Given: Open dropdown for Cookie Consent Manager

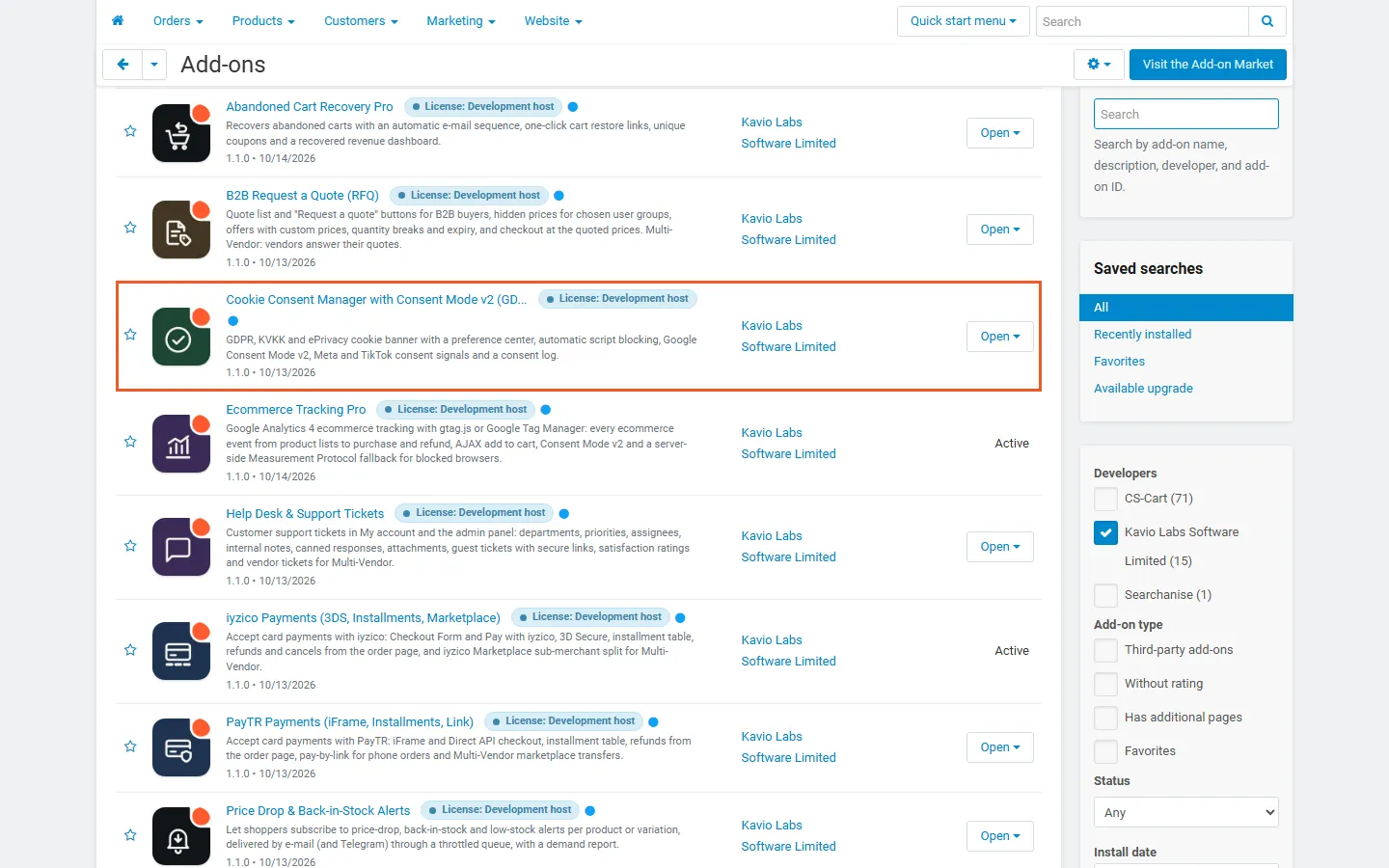Looking at the screenshot, I should [1000, 337].
